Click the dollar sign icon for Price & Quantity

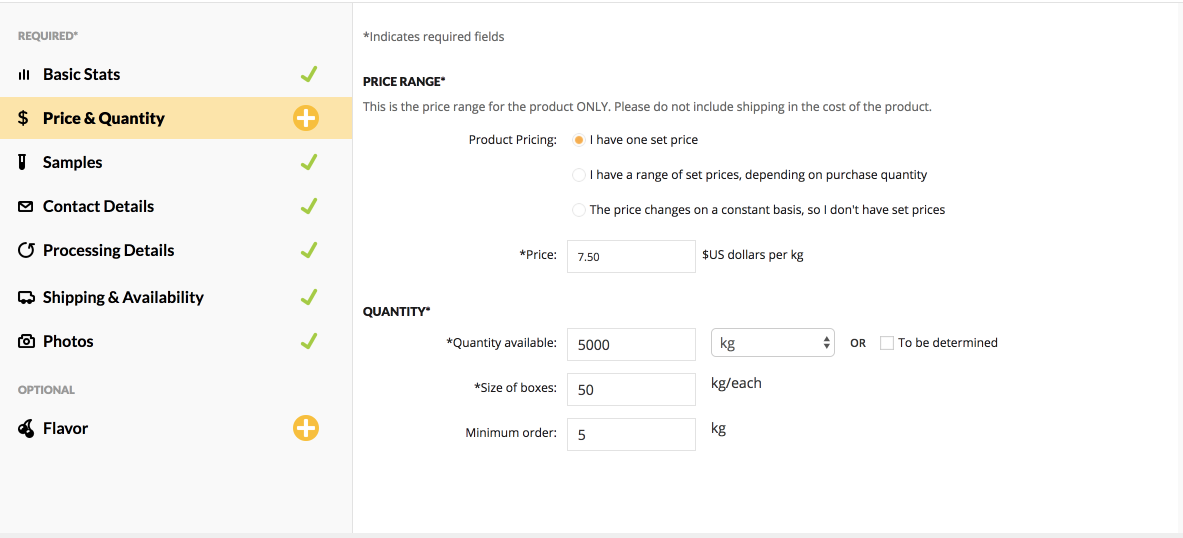[x=24, y=118]
